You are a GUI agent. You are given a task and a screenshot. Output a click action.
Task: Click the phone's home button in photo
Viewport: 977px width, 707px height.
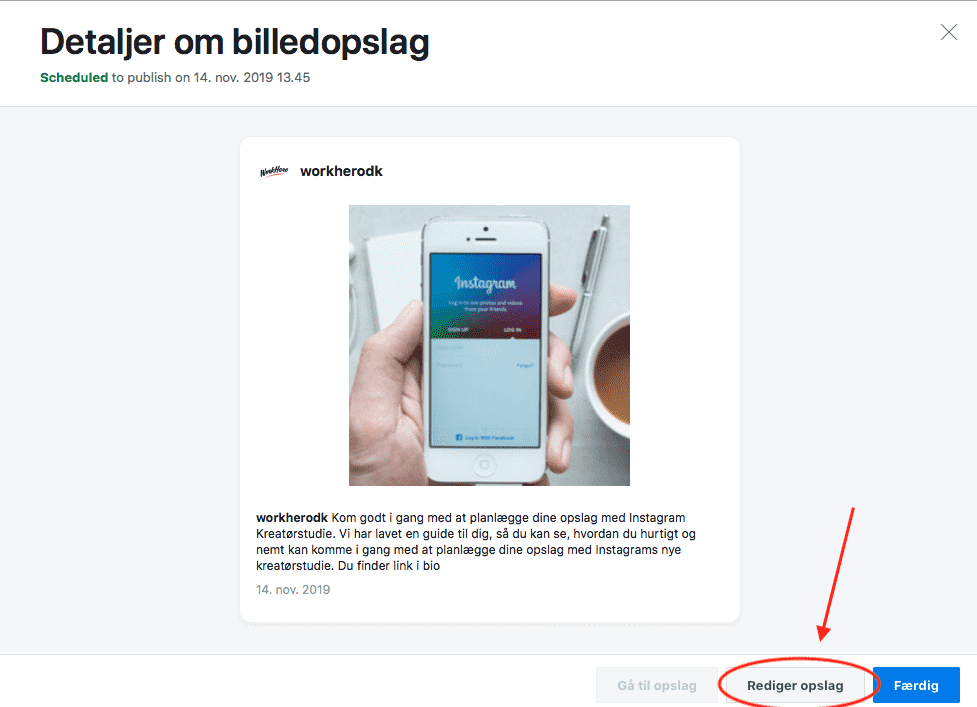click(484, 464)
